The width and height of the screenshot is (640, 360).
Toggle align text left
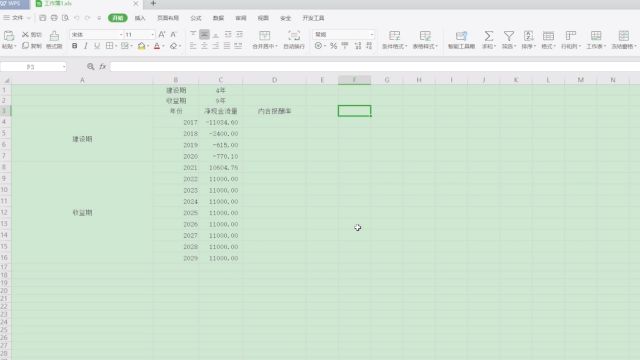[193, 46]
